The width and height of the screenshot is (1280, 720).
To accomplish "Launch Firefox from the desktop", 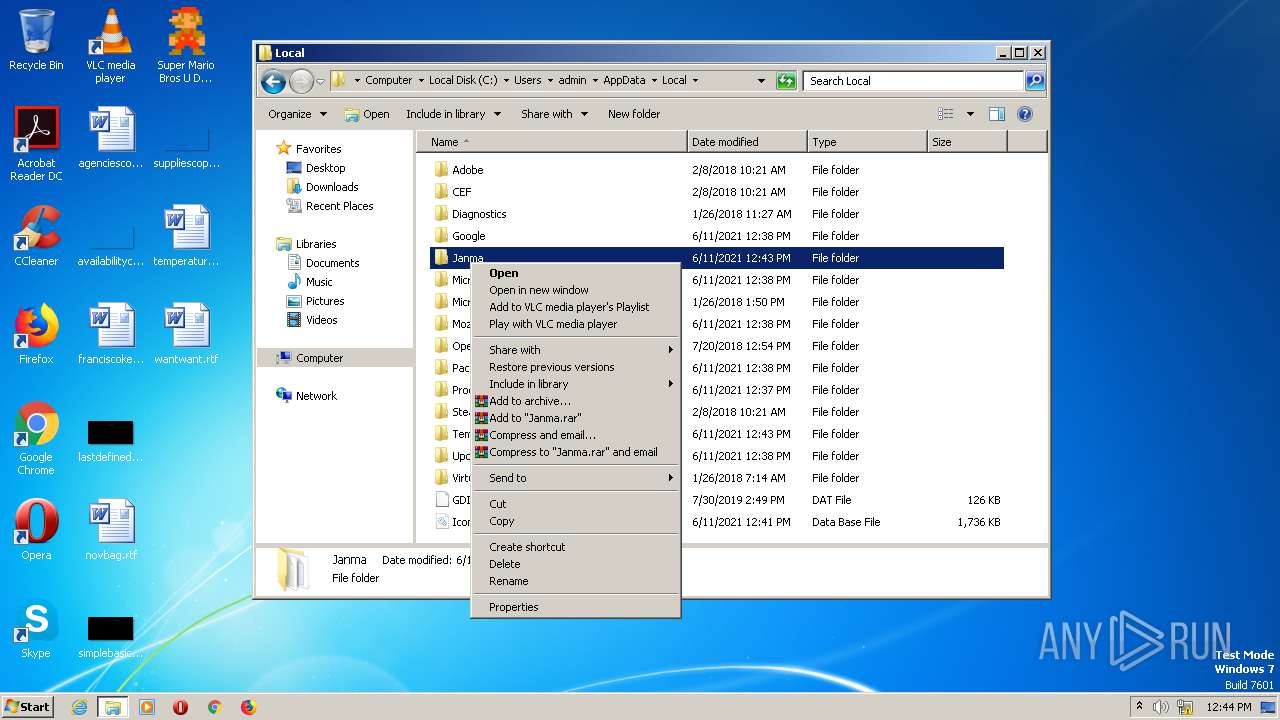I will point(36,334).
